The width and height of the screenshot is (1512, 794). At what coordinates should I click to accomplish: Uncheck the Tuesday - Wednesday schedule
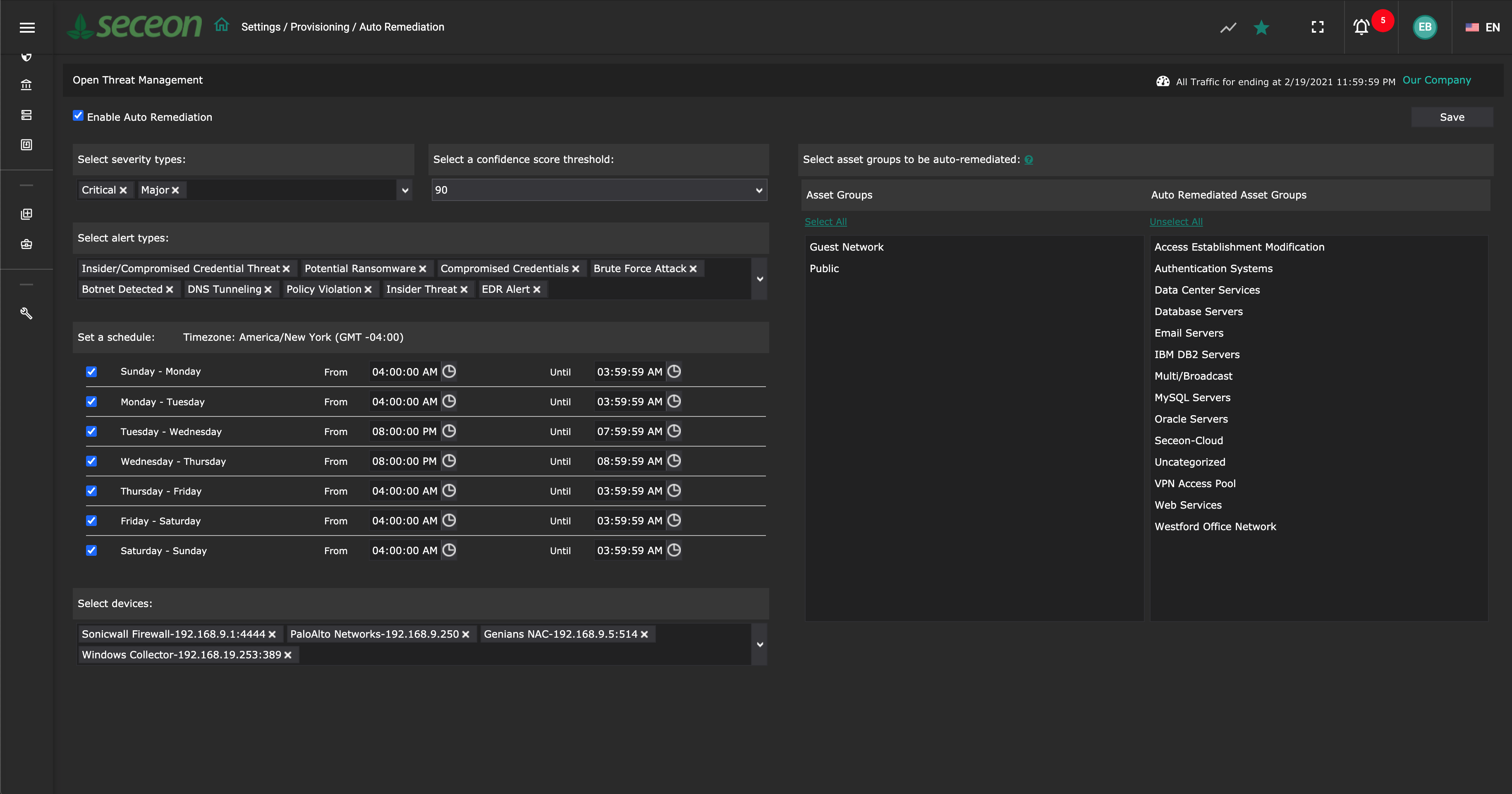91,431
